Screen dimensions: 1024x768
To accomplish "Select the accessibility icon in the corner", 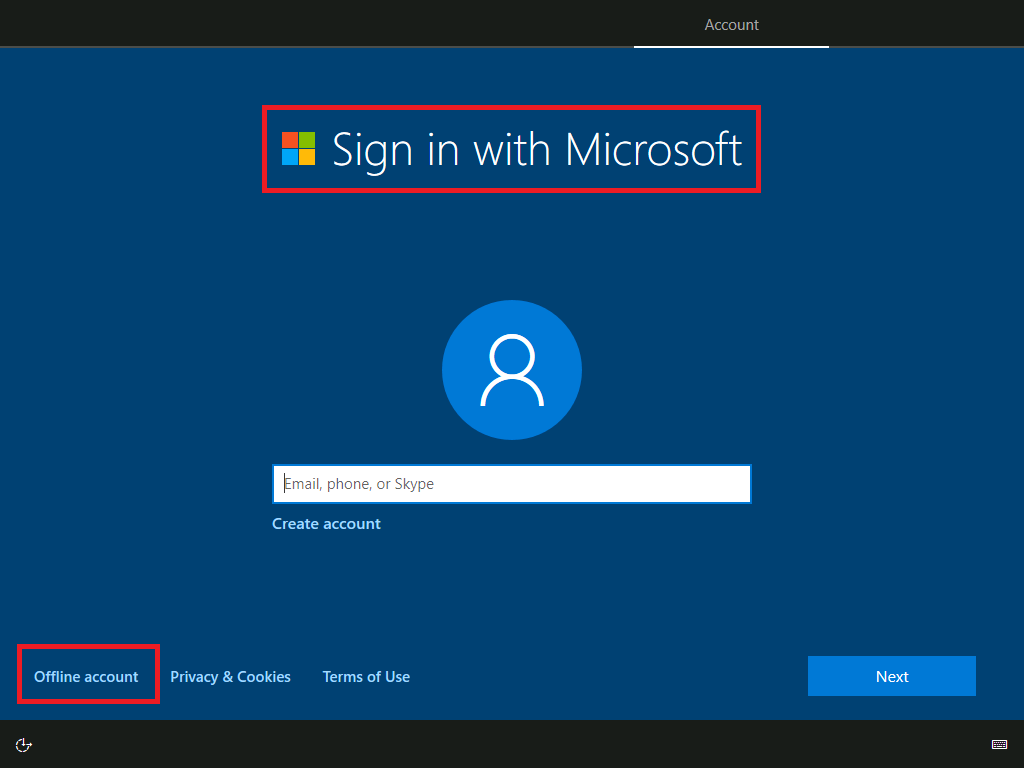I will (x=23, y=744).
